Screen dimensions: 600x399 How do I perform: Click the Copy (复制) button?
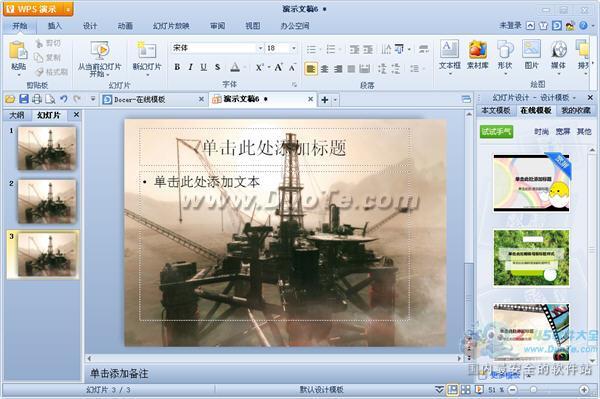(48, 57)
